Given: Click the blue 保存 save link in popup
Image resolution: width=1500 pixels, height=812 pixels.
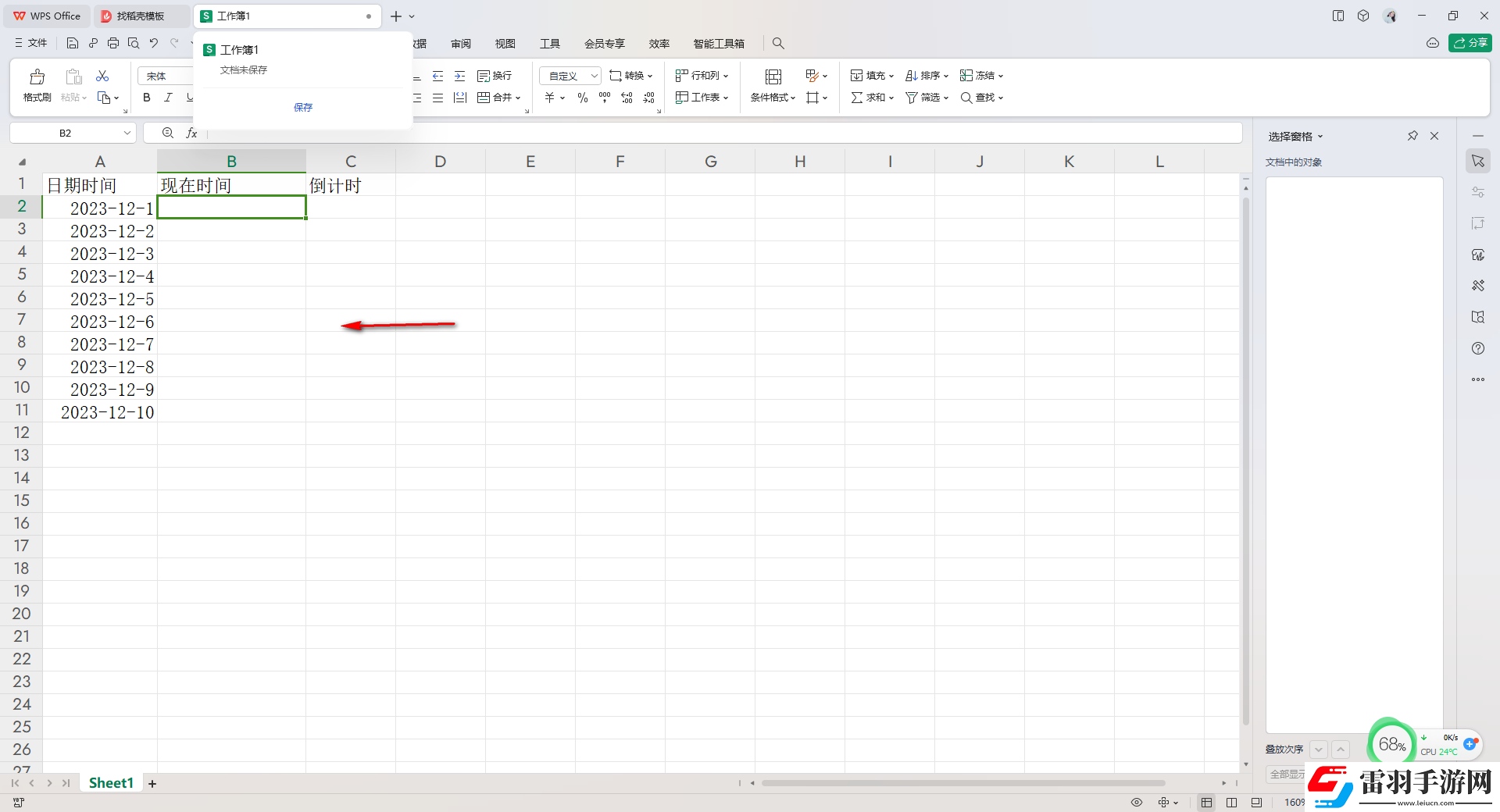Looking at the screenshot, I should 303,108.
